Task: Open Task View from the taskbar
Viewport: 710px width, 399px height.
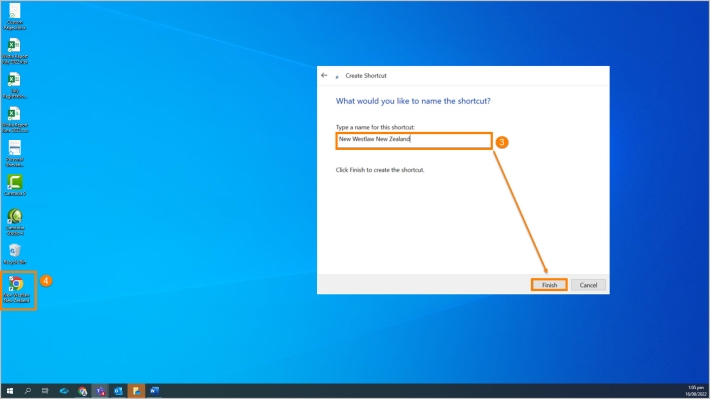Action: pyautogui.click(x=45, y=391)
